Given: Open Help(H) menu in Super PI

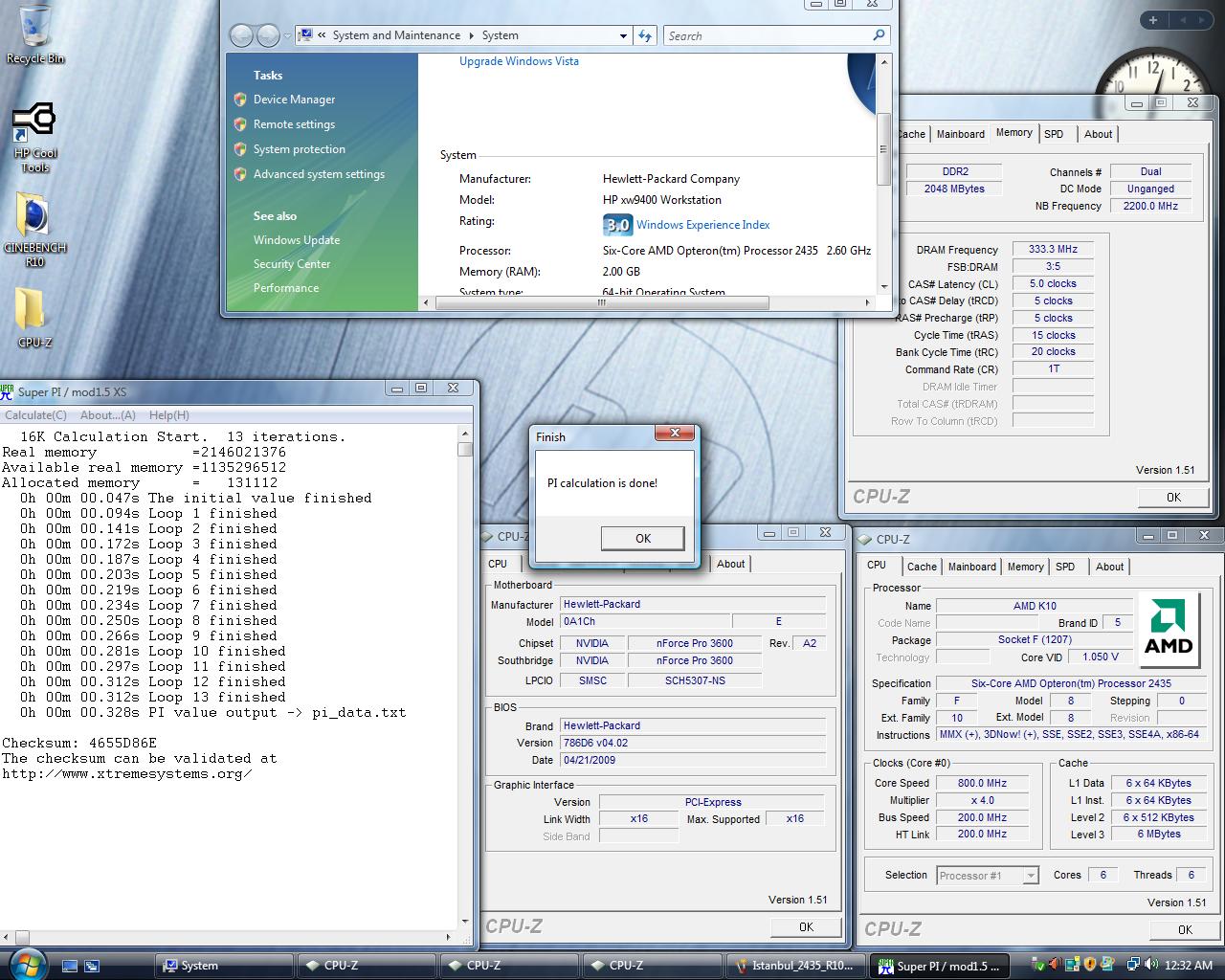Looking at the screenshot, I should [169, 415].
